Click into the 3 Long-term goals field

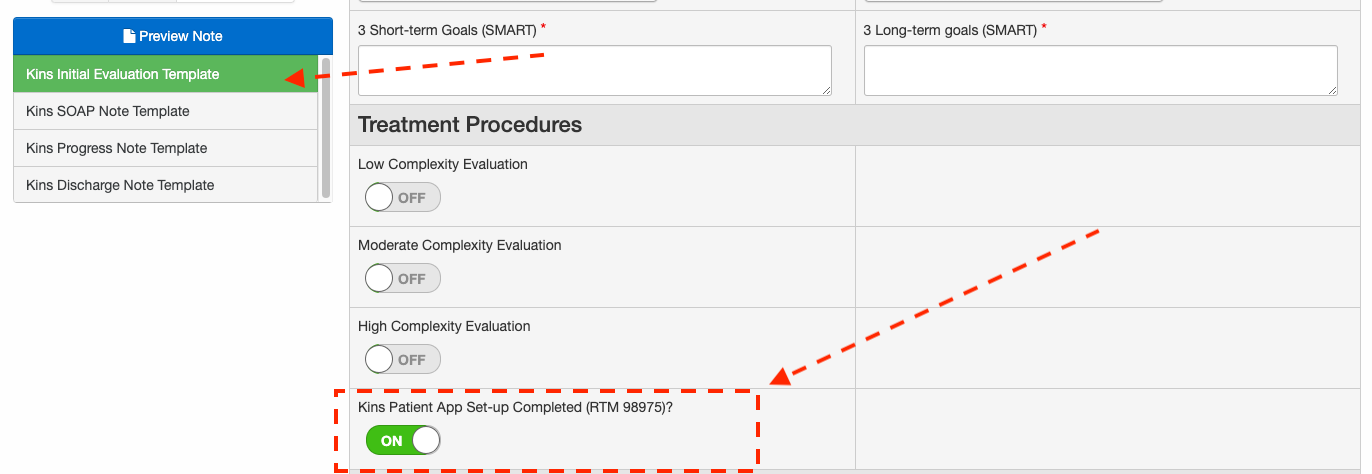(x=1100, y=70)
